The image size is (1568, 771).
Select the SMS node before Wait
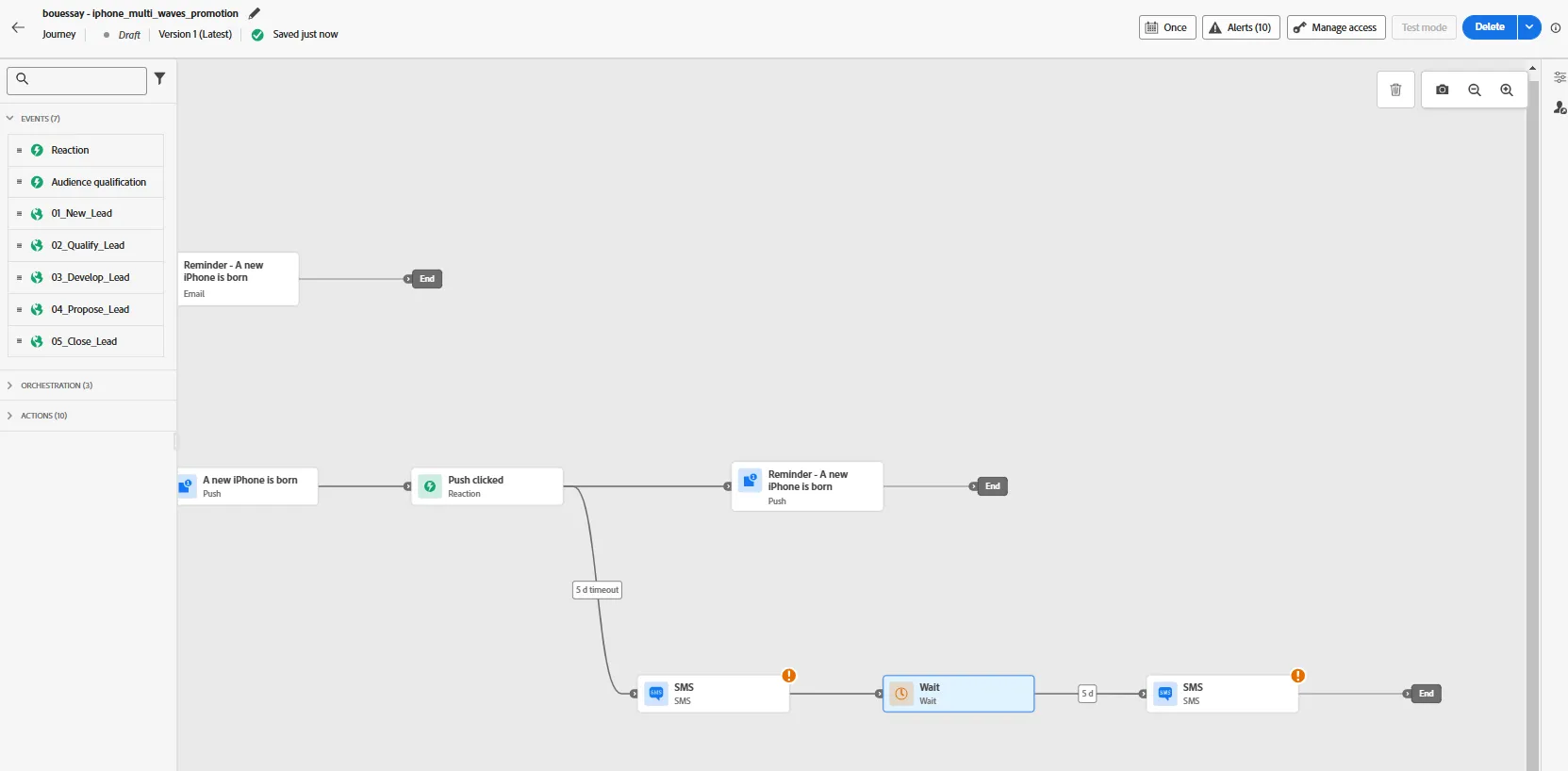(714, 694)
